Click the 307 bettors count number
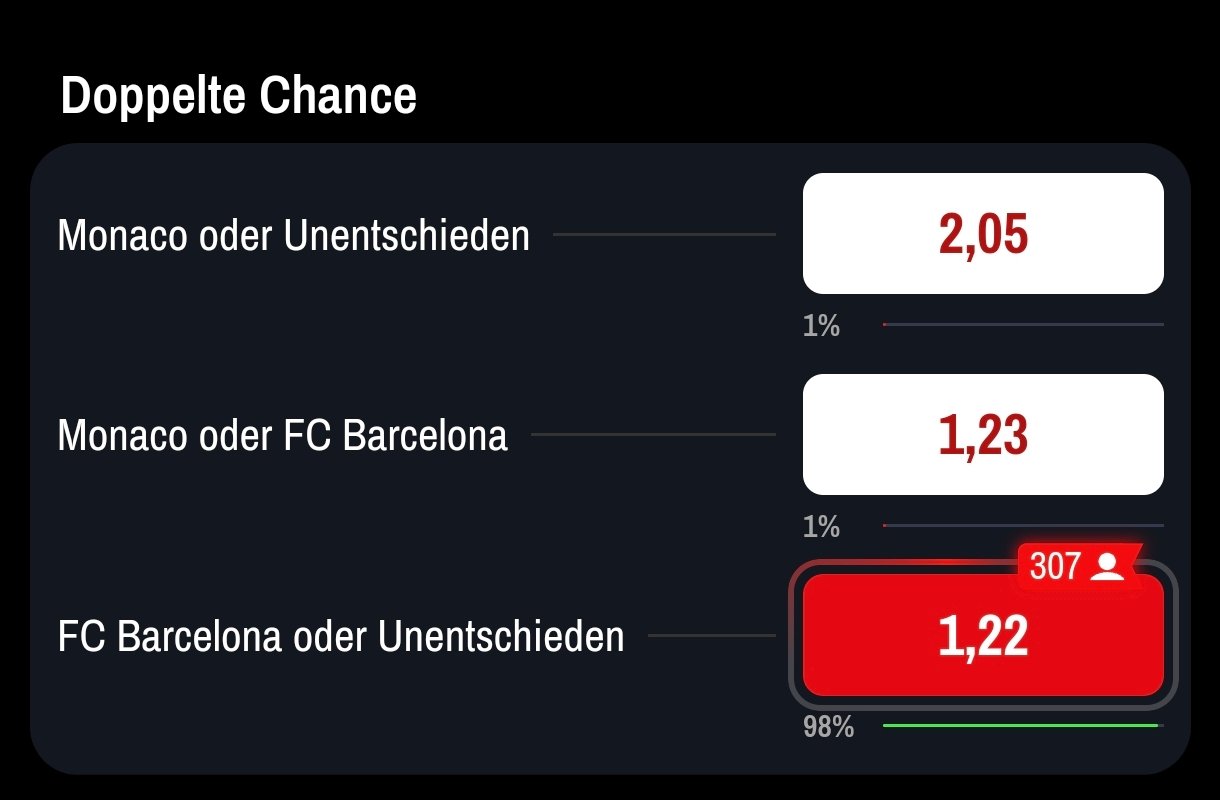 [1055, 567]
